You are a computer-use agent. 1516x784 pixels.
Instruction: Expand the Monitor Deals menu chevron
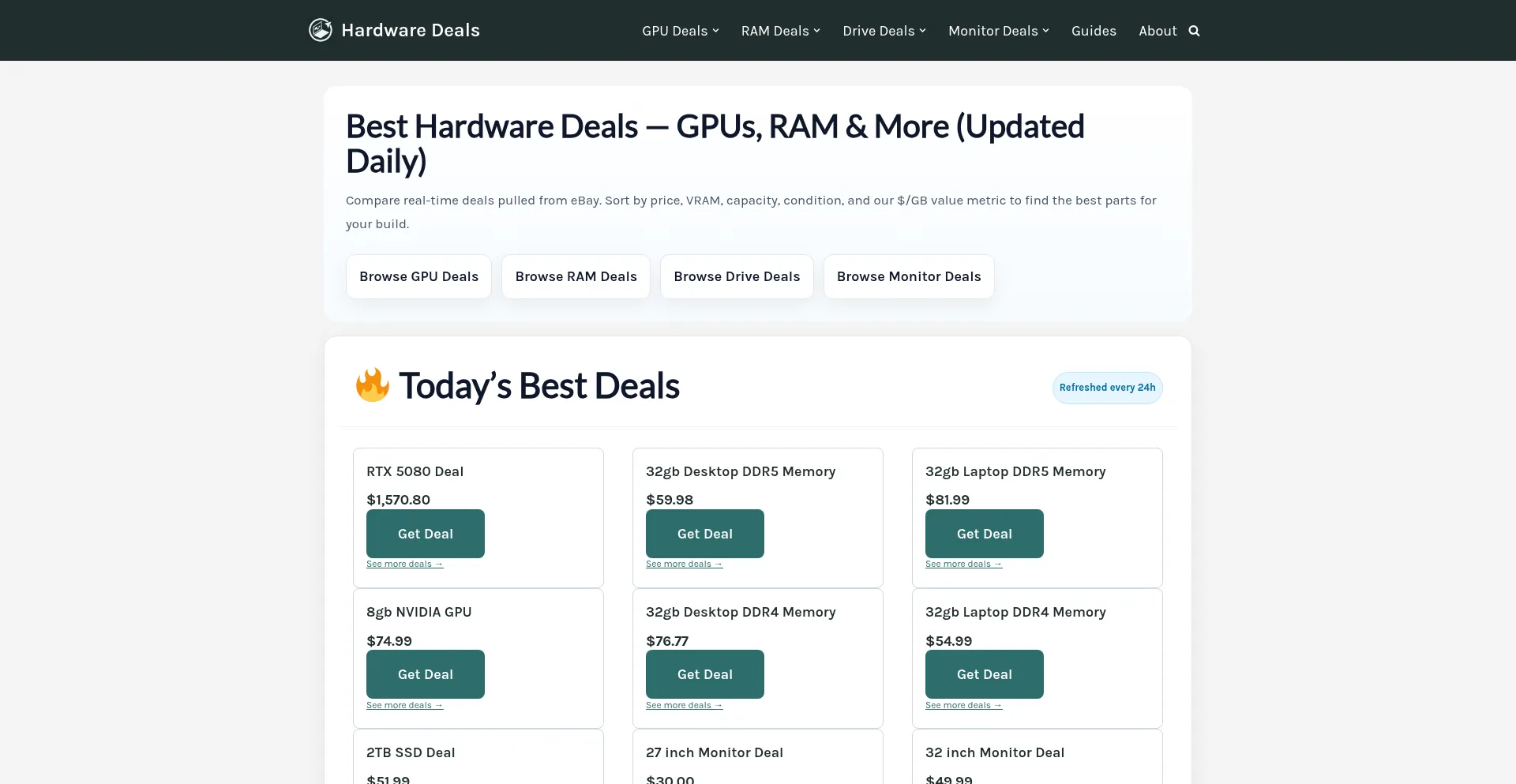1045,31
